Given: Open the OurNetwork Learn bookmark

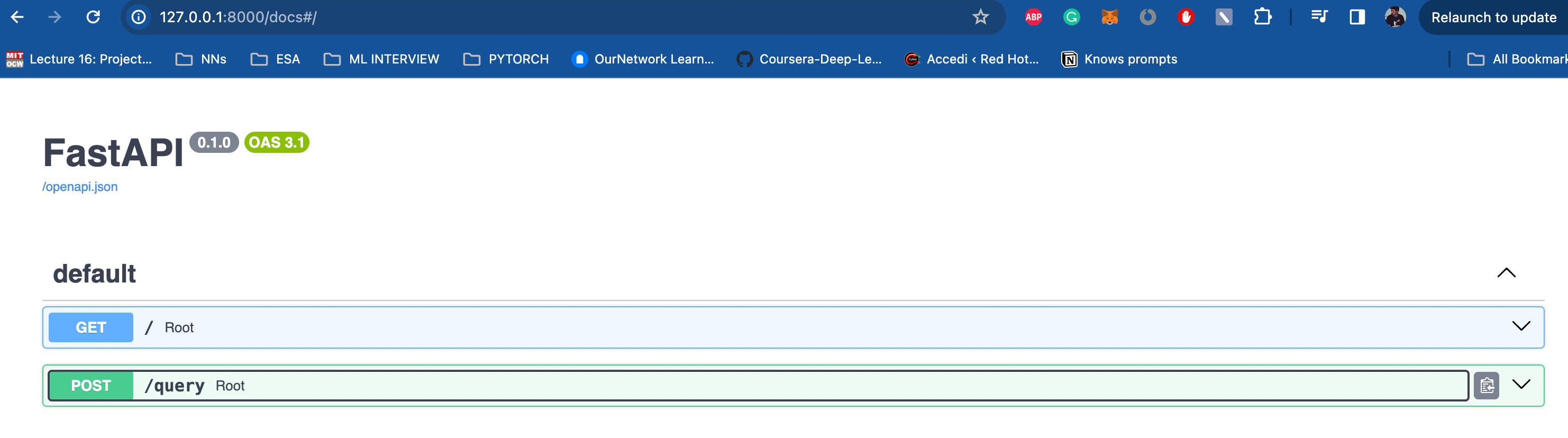Looking at the screenshot, I should coord(643,59).
